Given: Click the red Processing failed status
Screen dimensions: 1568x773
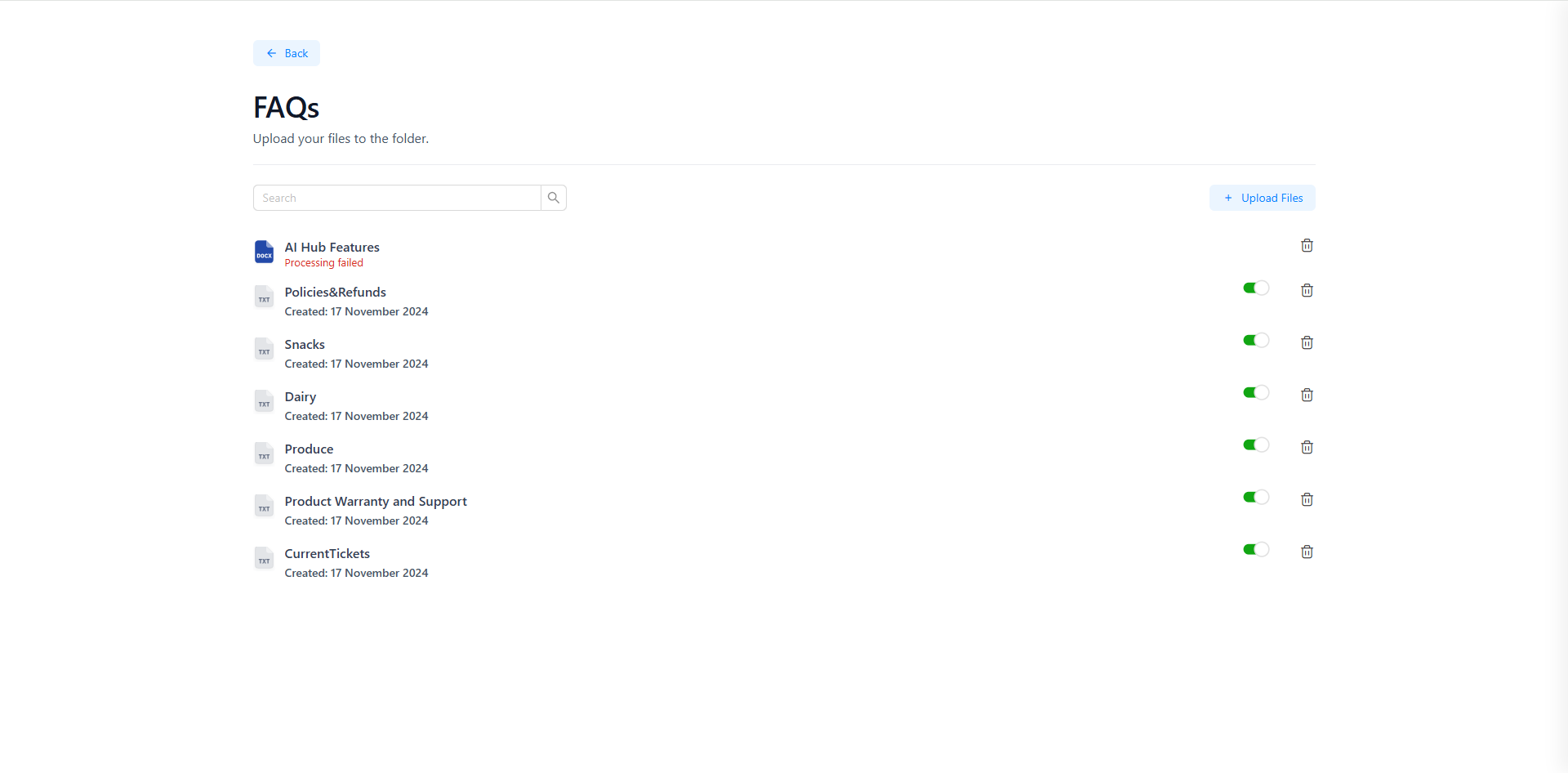Looking at the screenshot, I should click(323, 263).
